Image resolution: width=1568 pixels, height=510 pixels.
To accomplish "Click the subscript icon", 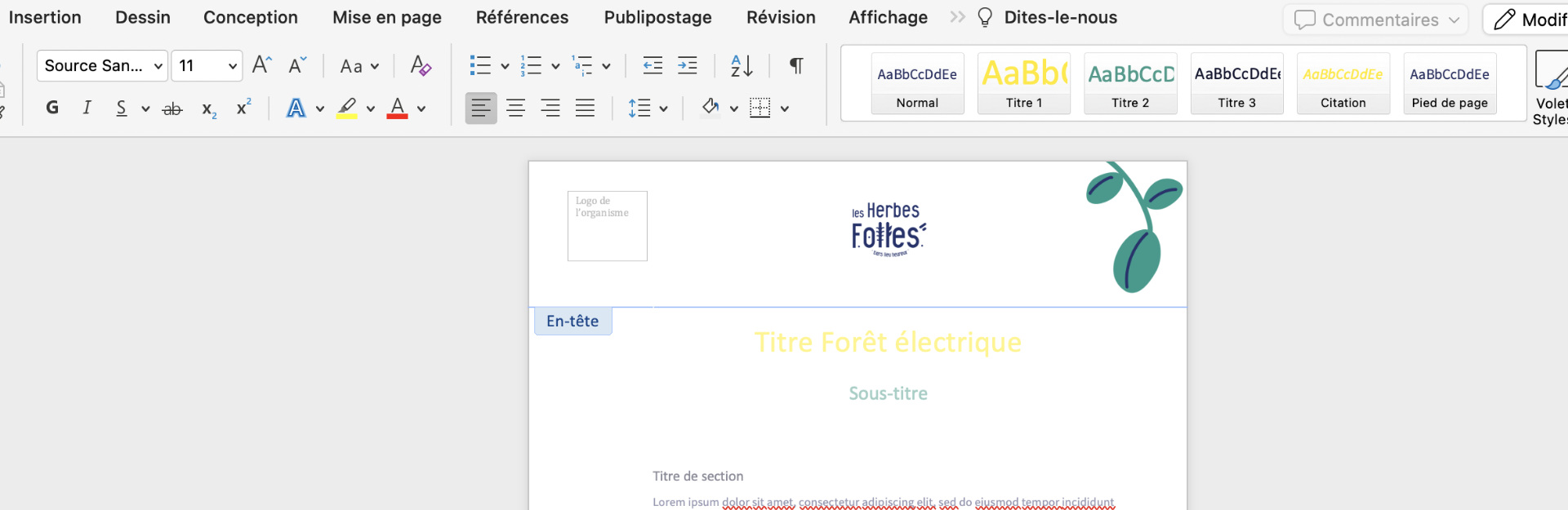I will click(209, 109).
